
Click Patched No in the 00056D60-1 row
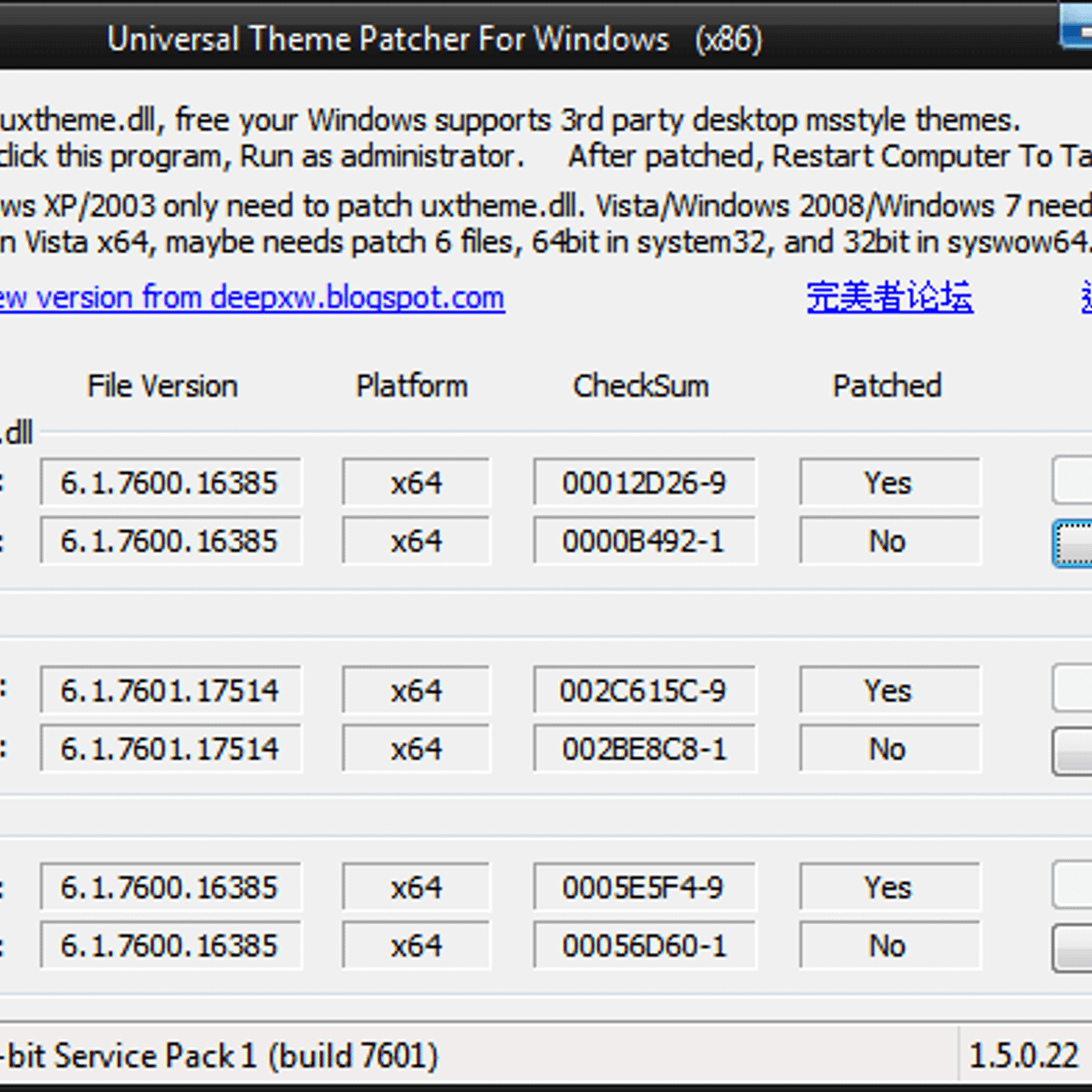pyautogui.click(x=890, y=946)
